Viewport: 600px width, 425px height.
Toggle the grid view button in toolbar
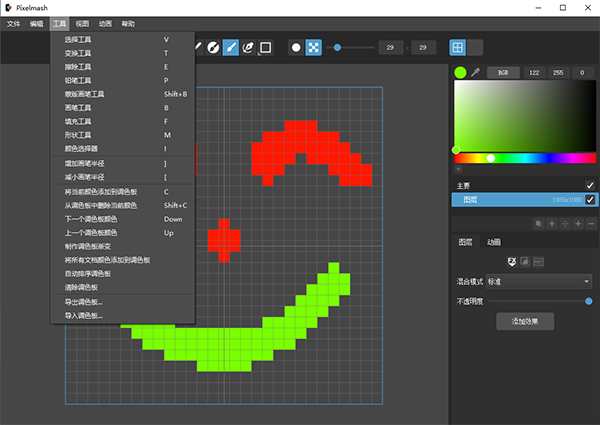tap(457, 47)
